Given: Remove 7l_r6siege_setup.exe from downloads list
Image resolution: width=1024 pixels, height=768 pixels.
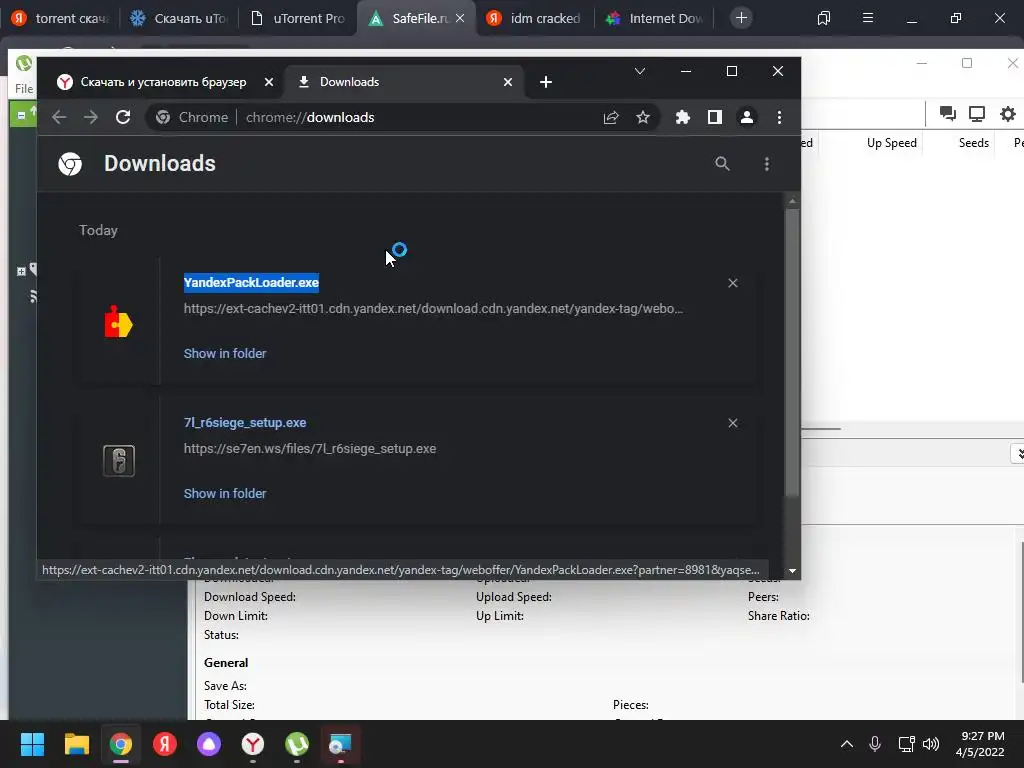Looking at the screenshot, I should pyautogui.click(x=733, y=423).
